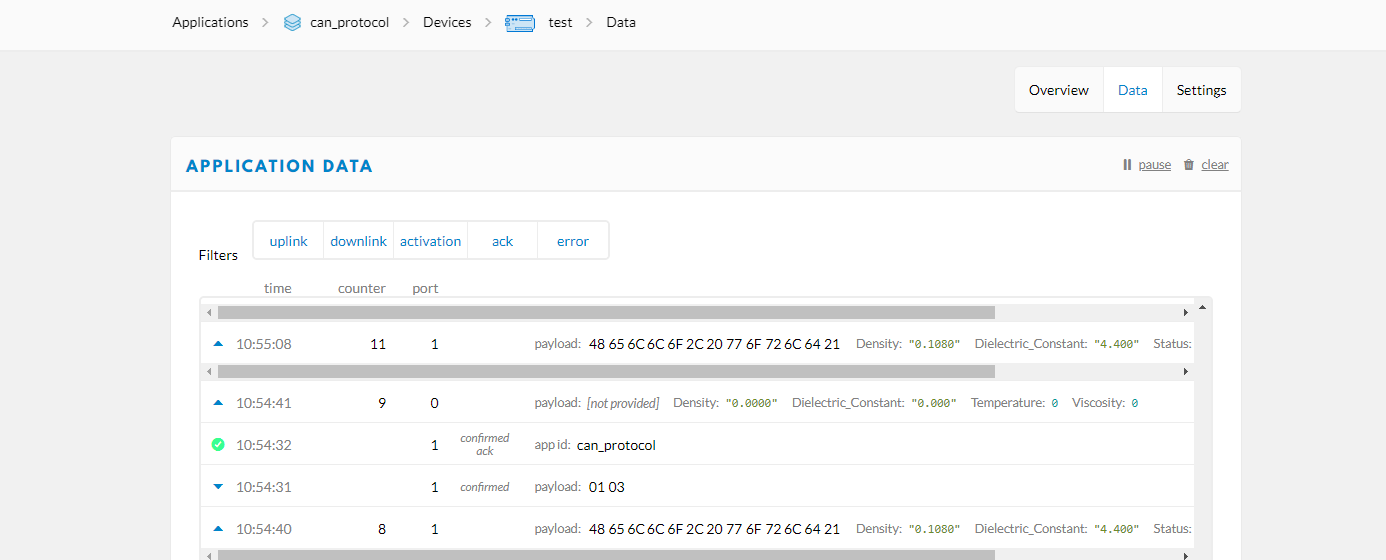Click the test device icon in breadcrumb

[x=520, y=22]
